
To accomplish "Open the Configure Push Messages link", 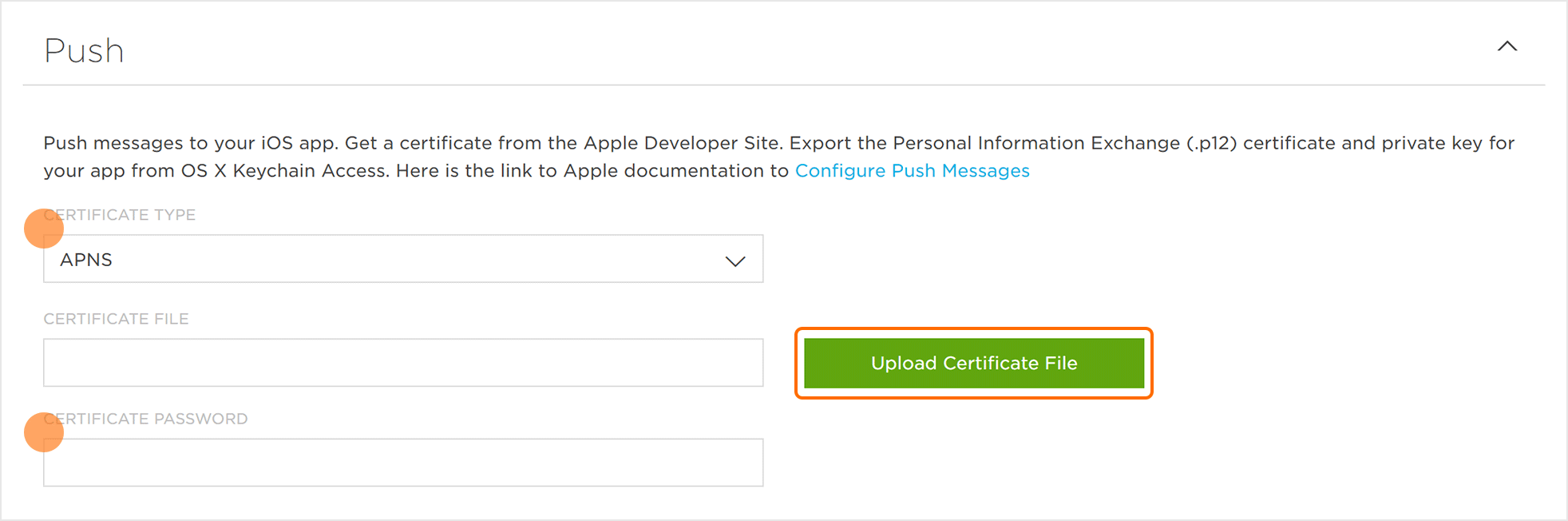I will [x=912, y=171].
